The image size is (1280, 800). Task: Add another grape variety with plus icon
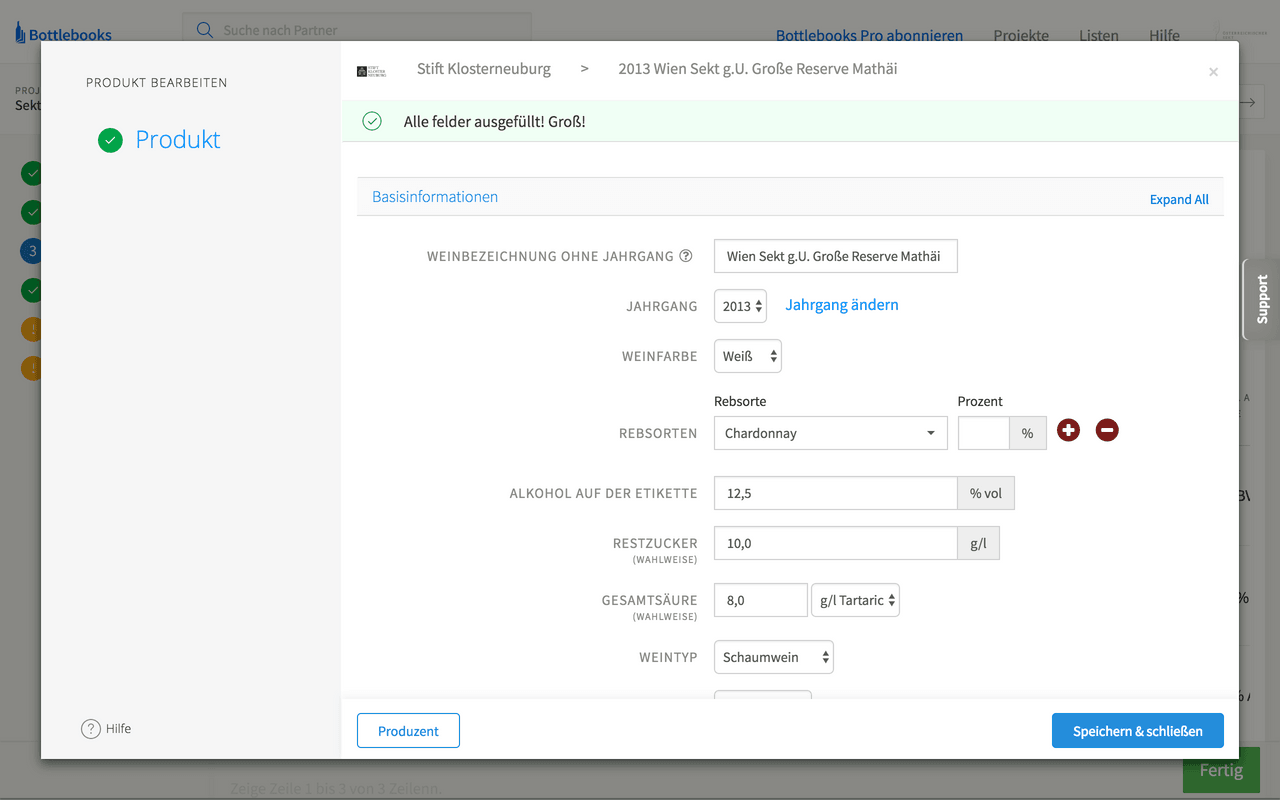(1068, 430)
